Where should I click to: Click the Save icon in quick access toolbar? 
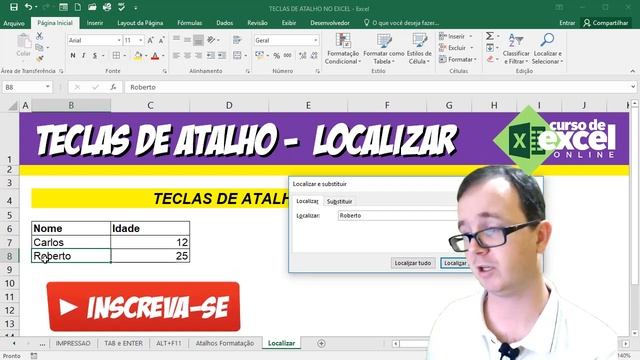click(13, 7)
